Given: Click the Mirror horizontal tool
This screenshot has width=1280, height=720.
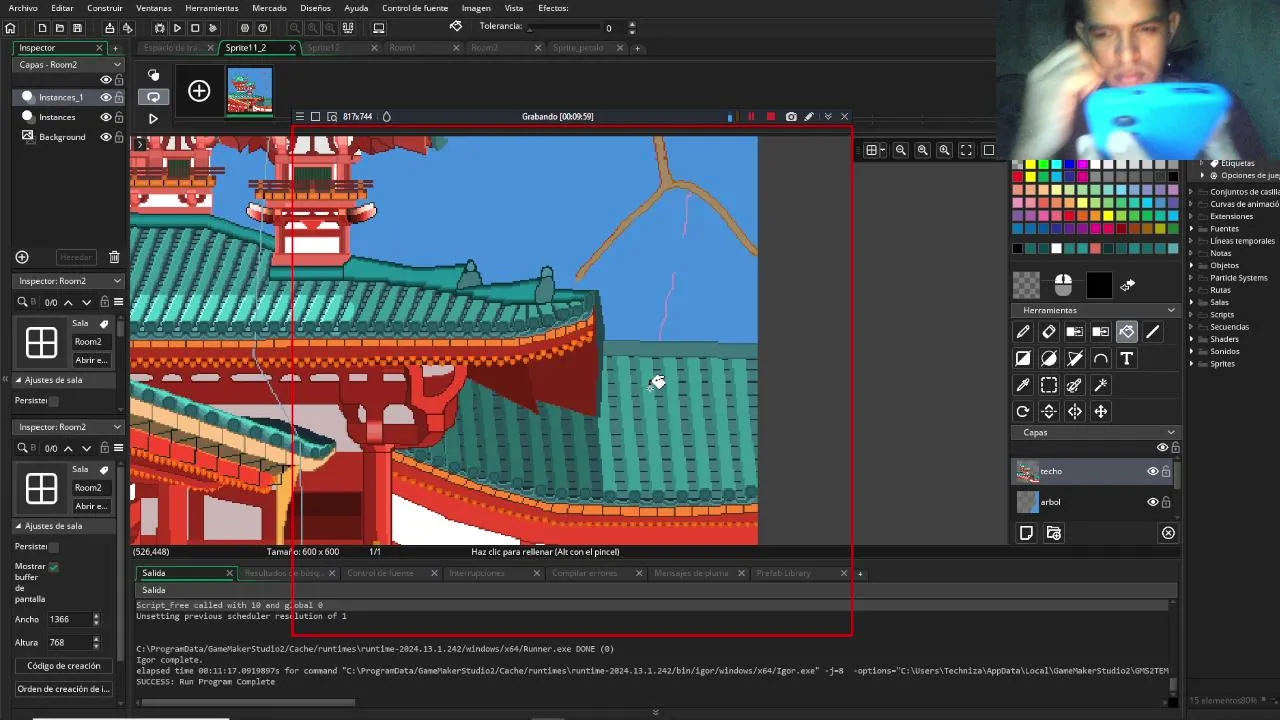Looking at the screenshot, I should [1075, 411].
